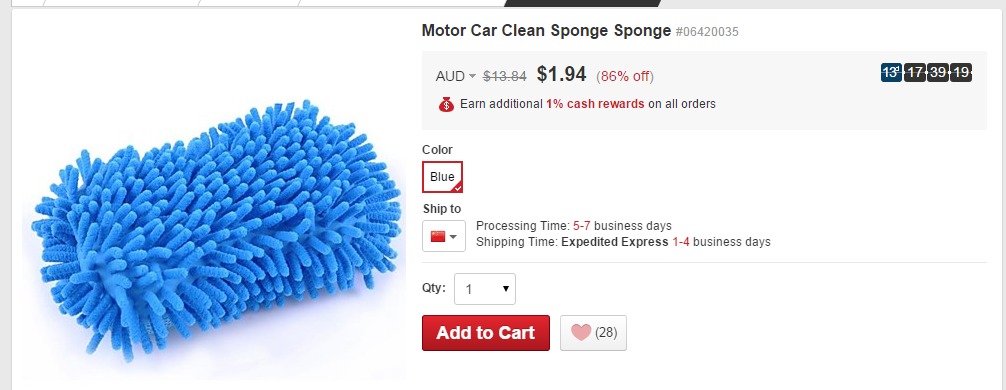Click the countdown box showing 39
The height and width of the screenshot is (390, 1006).
pyautogui.click(x=938, y=72)
